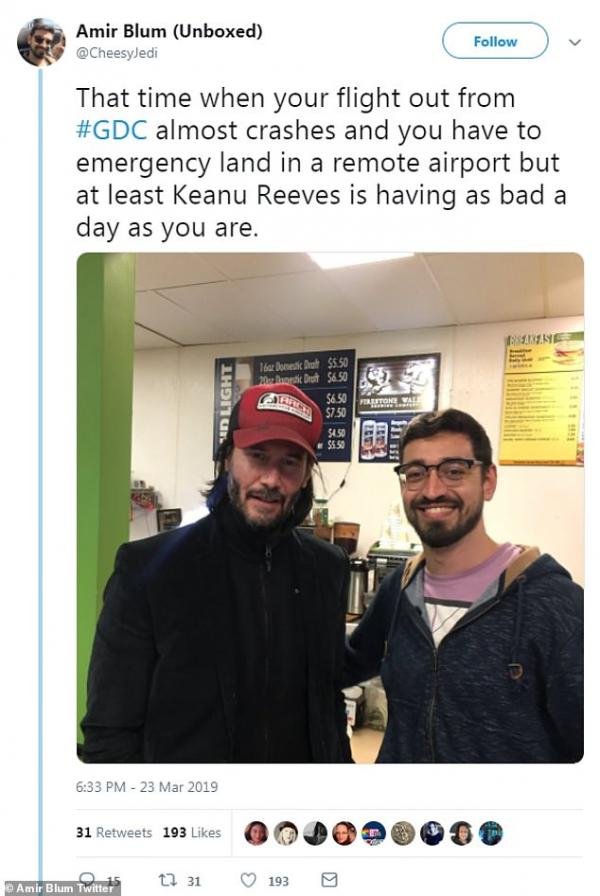Click the Follow button
Screen dimensions: 600x896
point(495,41)
